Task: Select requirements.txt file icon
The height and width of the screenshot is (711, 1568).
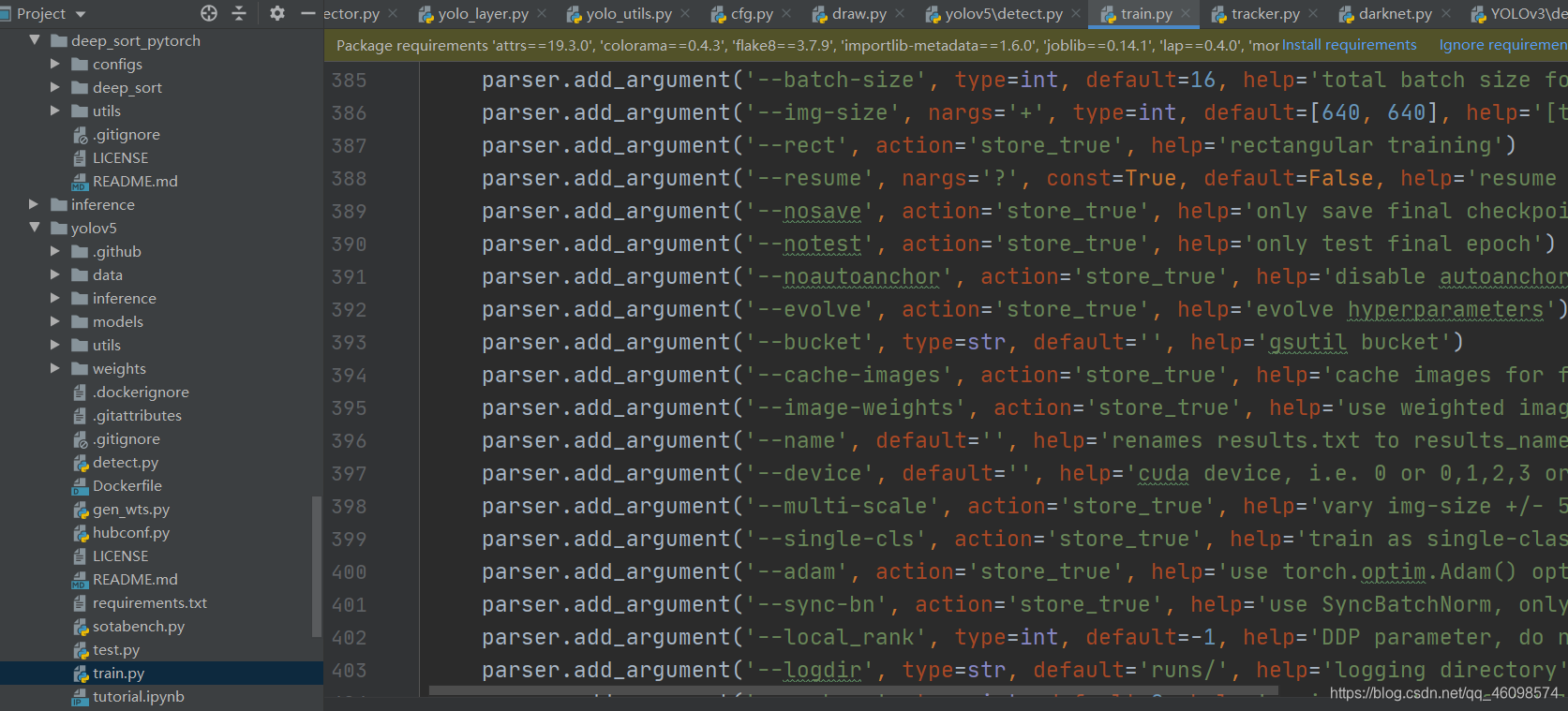Action: point(81,603)
